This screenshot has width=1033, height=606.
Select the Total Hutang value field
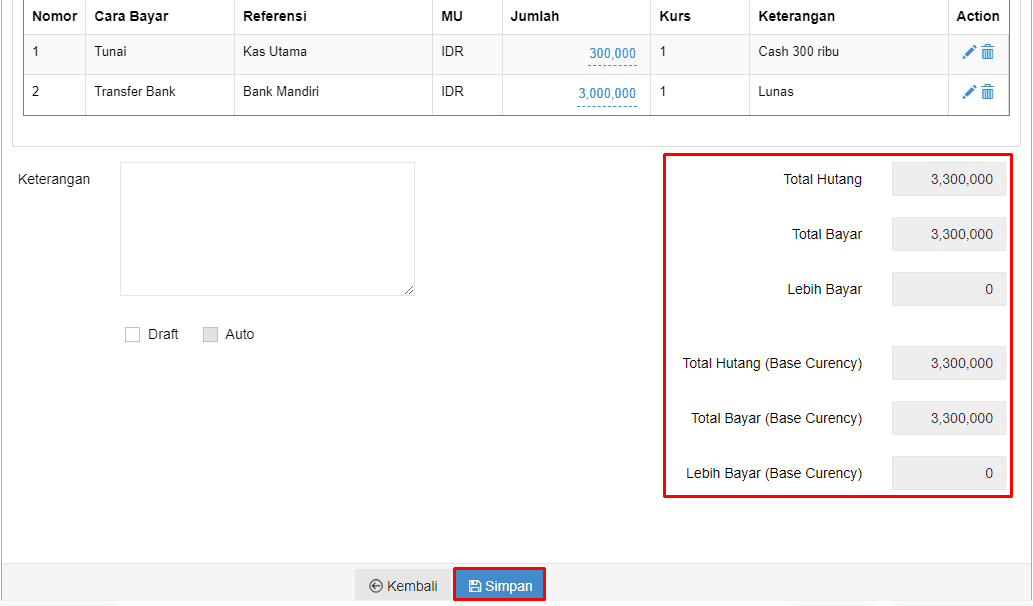[x=949, y=179]
